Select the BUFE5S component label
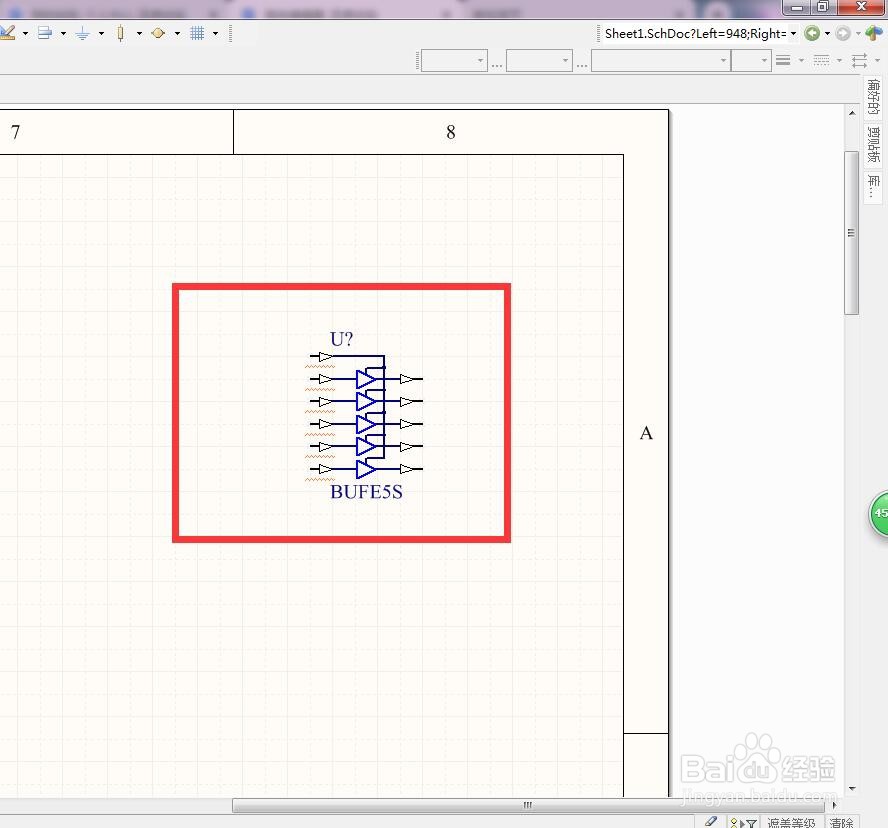 click(x=366, y=492)
